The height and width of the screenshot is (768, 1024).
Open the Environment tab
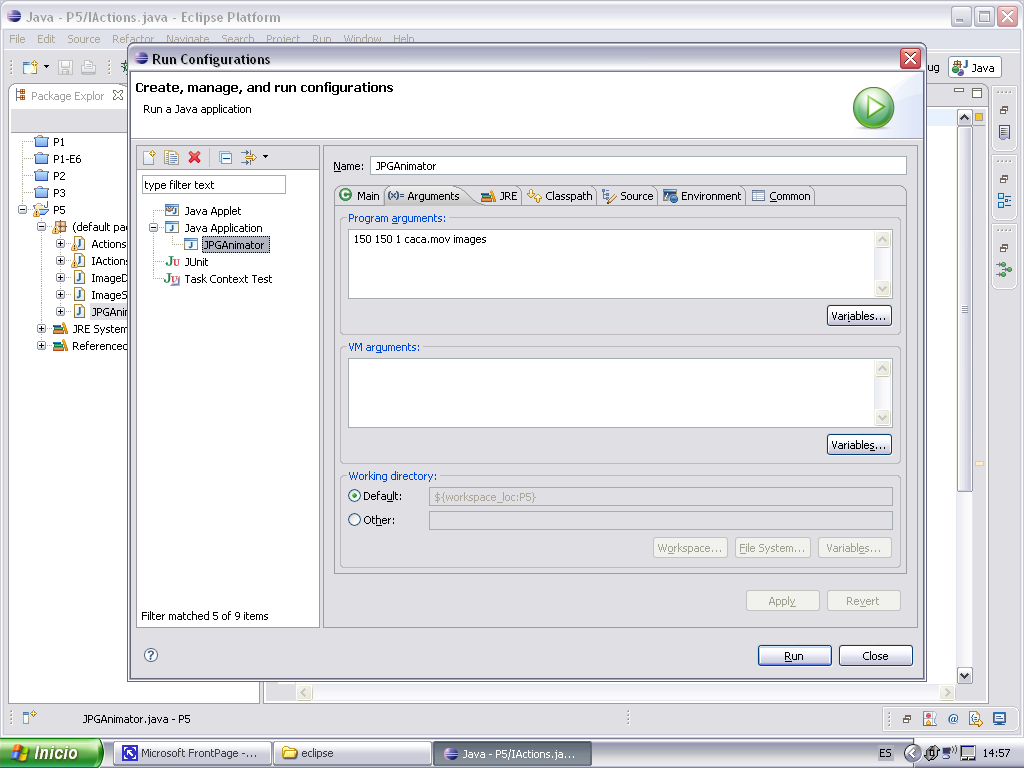702,196
